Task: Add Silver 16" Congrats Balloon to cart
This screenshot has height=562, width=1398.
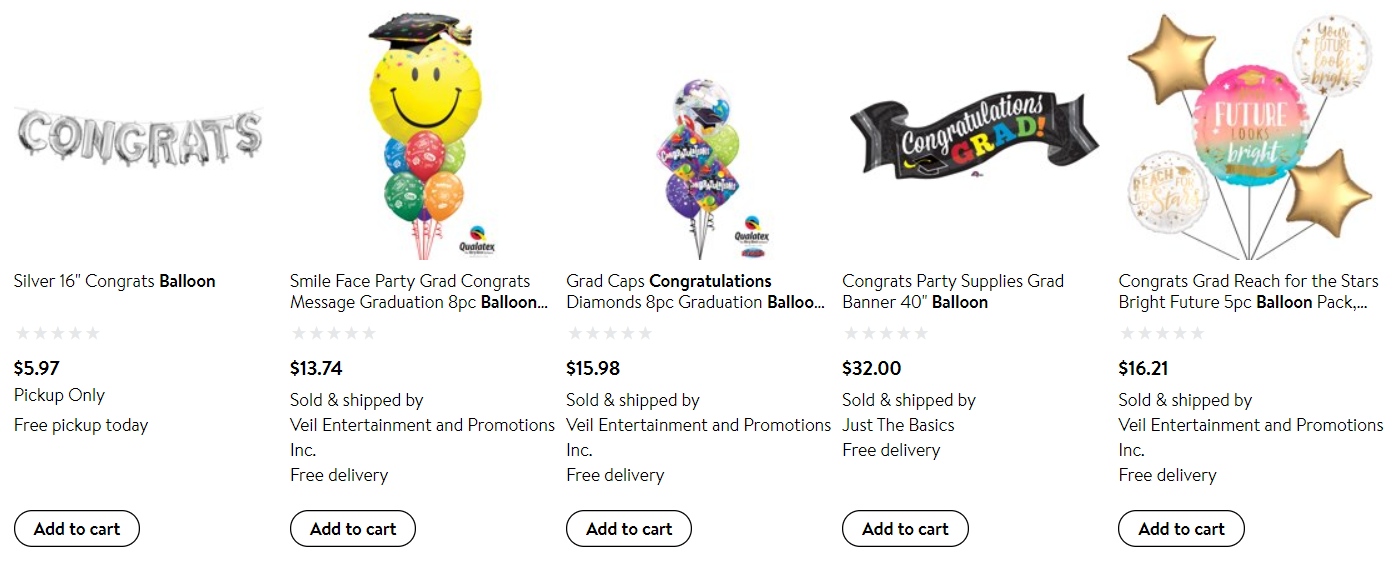Action: coord(77,529)
